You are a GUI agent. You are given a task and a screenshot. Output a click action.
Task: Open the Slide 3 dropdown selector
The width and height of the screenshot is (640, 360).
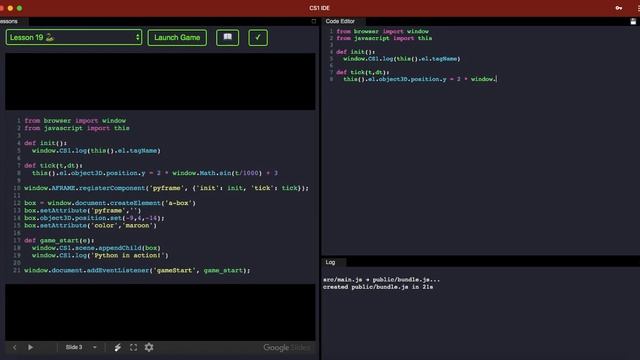(x=81, y=347)
